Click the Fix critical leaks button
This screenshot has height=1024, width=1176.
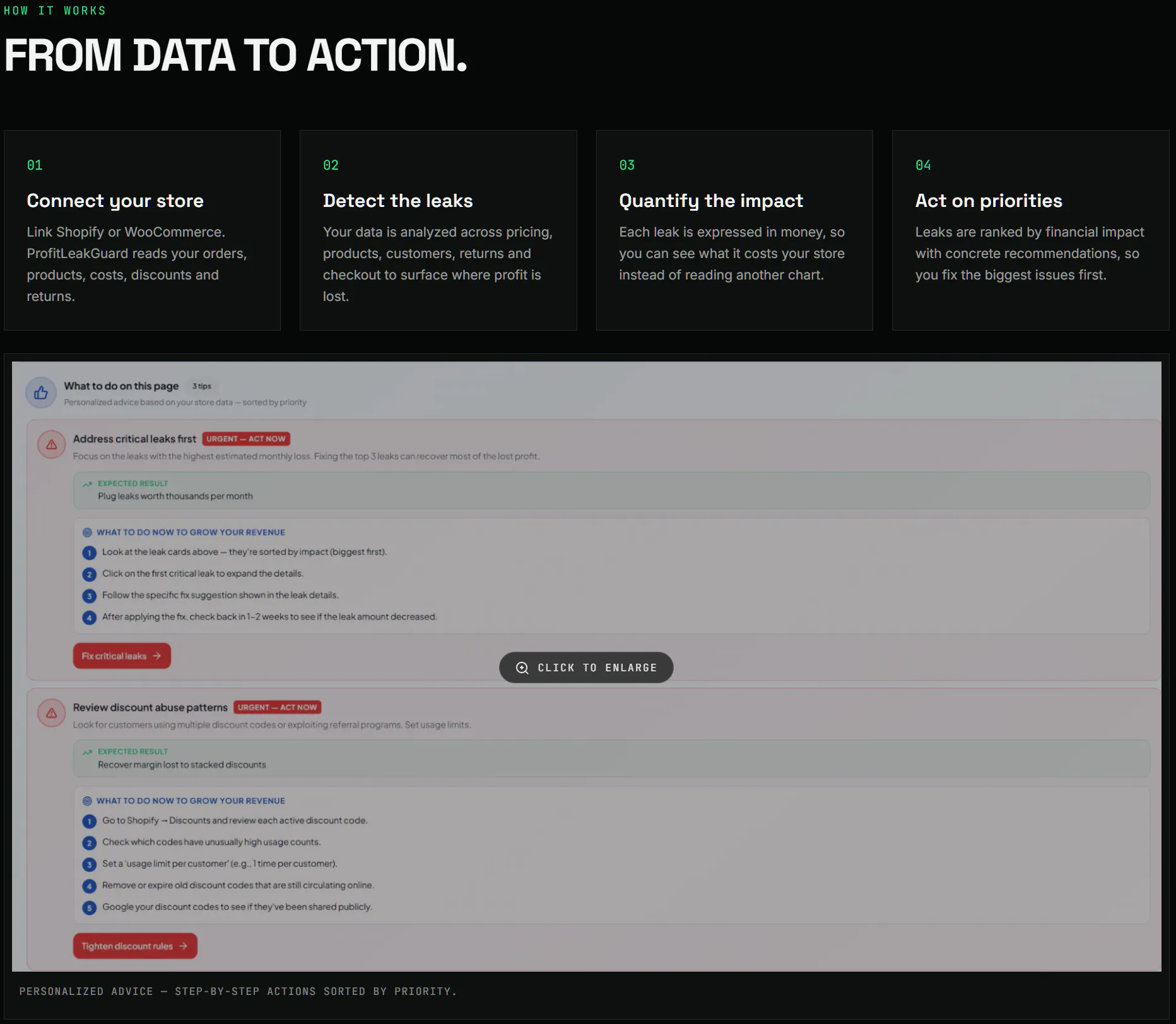pos(122,656)
